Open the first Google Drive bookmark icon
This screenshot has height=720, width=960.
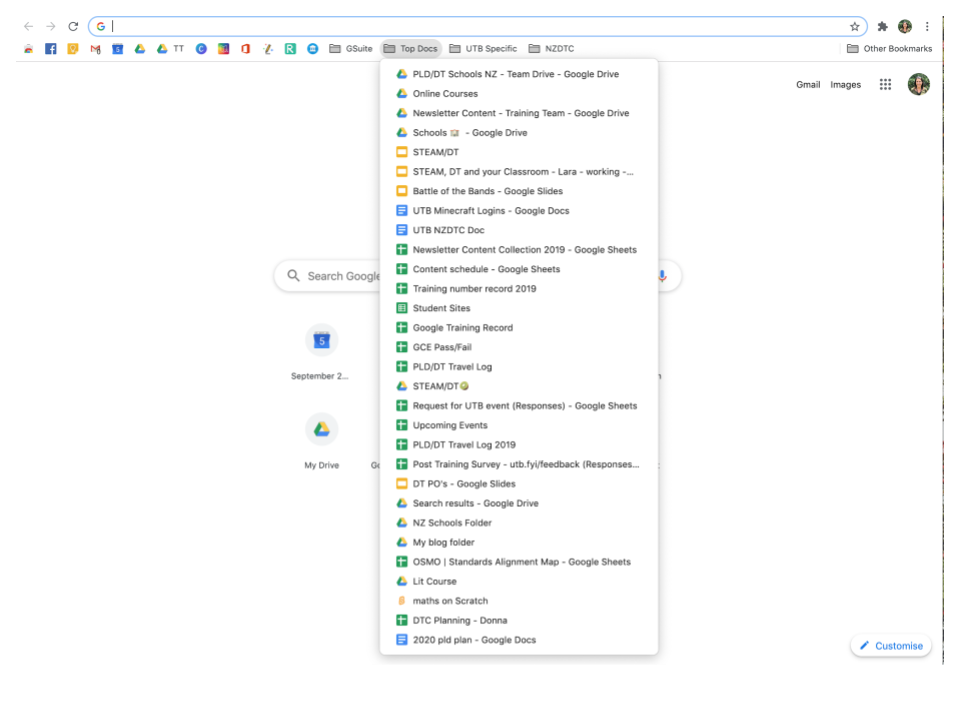pos(140,49)
